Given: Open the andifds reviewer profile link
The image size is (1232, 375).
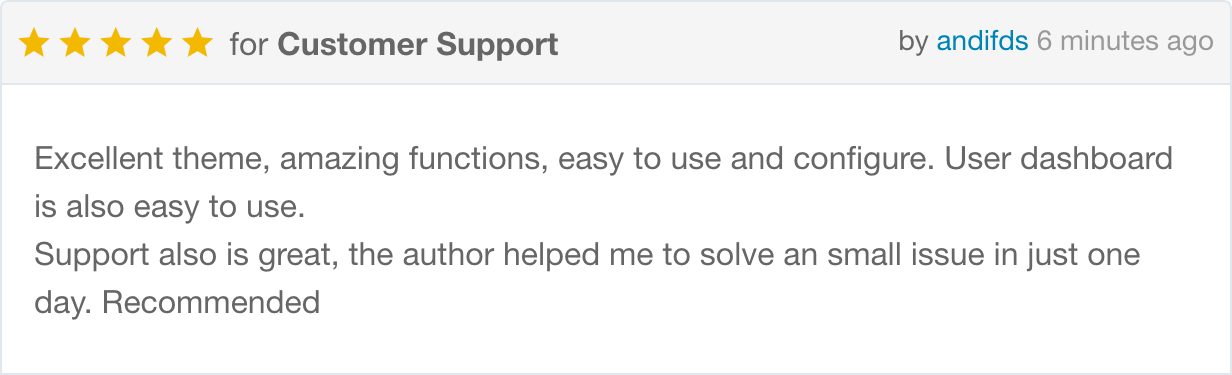Looking at the screenshot, I should click(x=982, y=42).
